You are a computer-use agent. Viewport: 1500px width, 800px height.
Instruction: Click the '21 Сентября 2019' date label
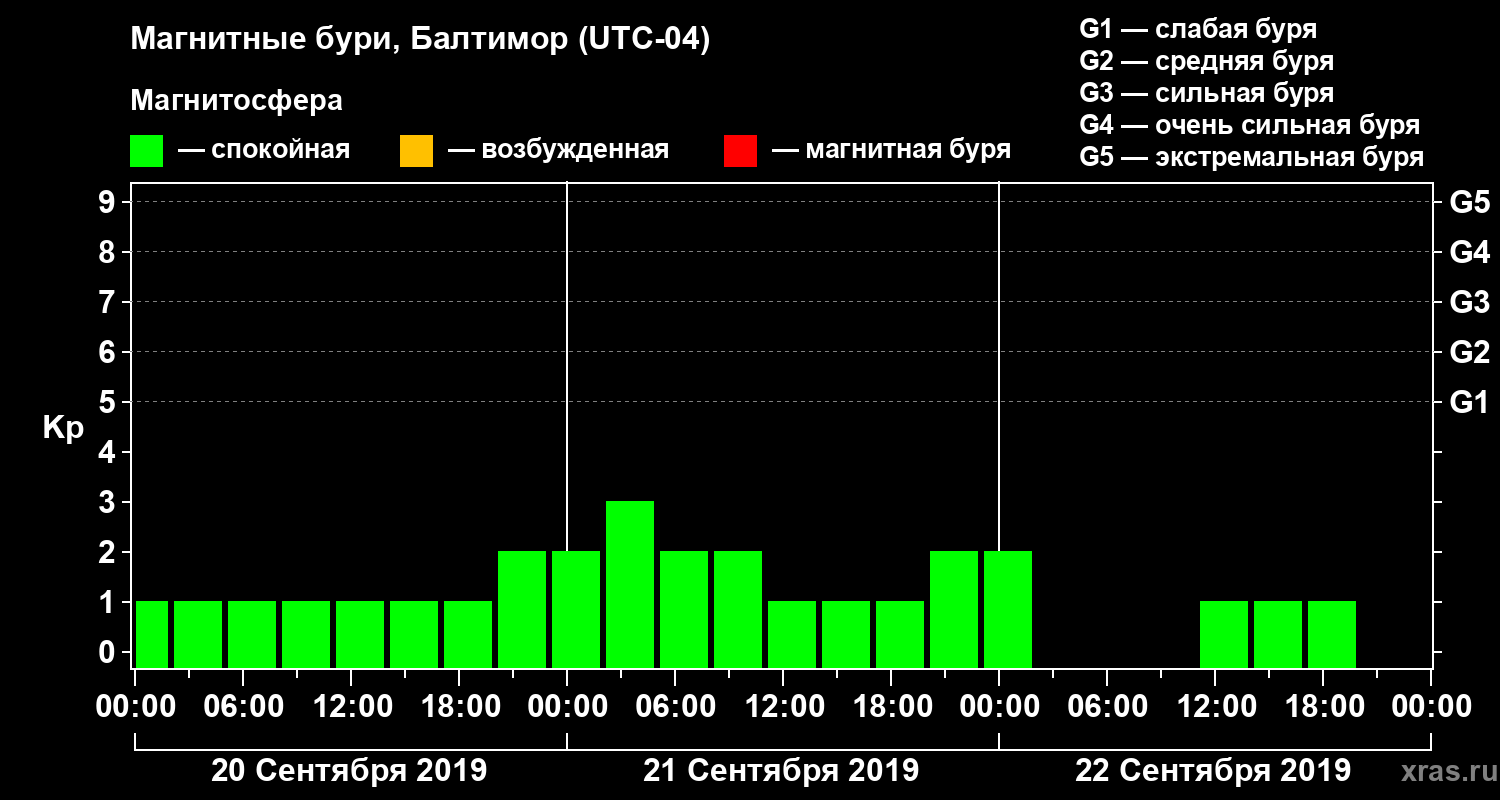click(781, 771)
